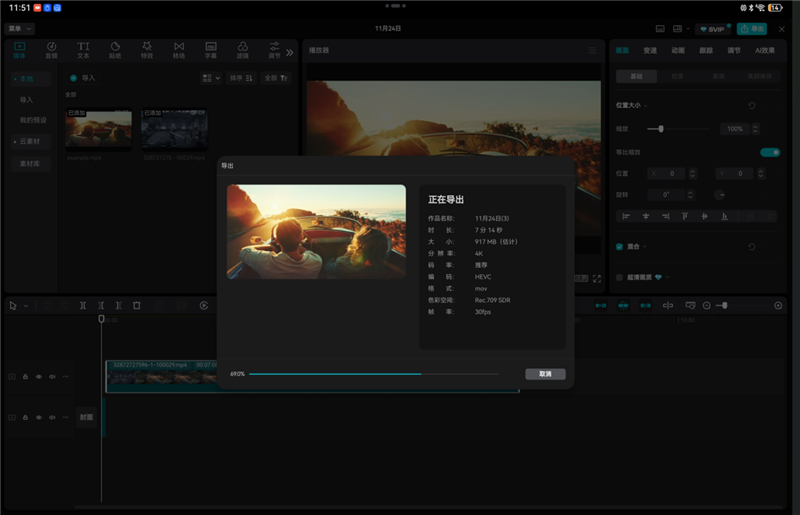Image resolution: width=800 pixels, height=515 pixels.
Task: Switch to the 变速 (Speed) tab
Action: tap(650, 50)
